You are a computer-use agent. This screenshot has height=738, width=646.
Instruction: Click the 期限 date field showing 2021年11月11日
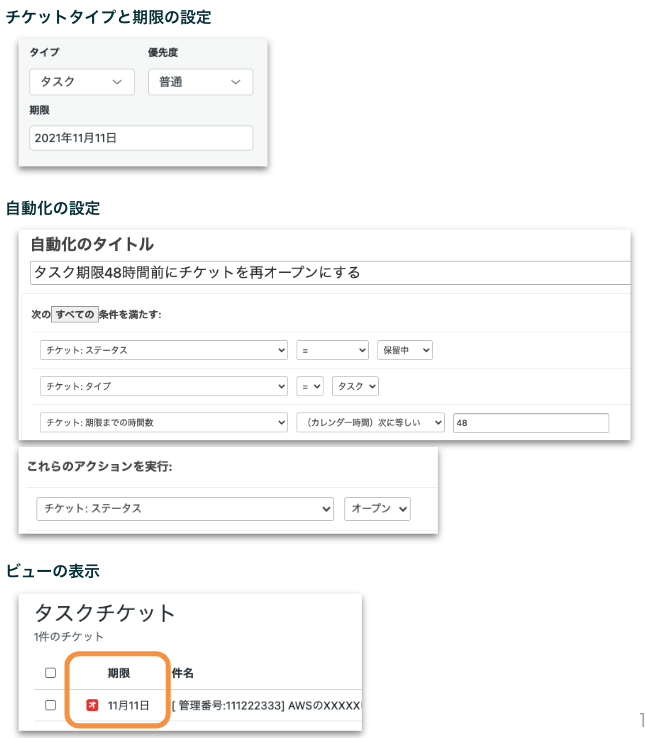[x=141, y=138]
